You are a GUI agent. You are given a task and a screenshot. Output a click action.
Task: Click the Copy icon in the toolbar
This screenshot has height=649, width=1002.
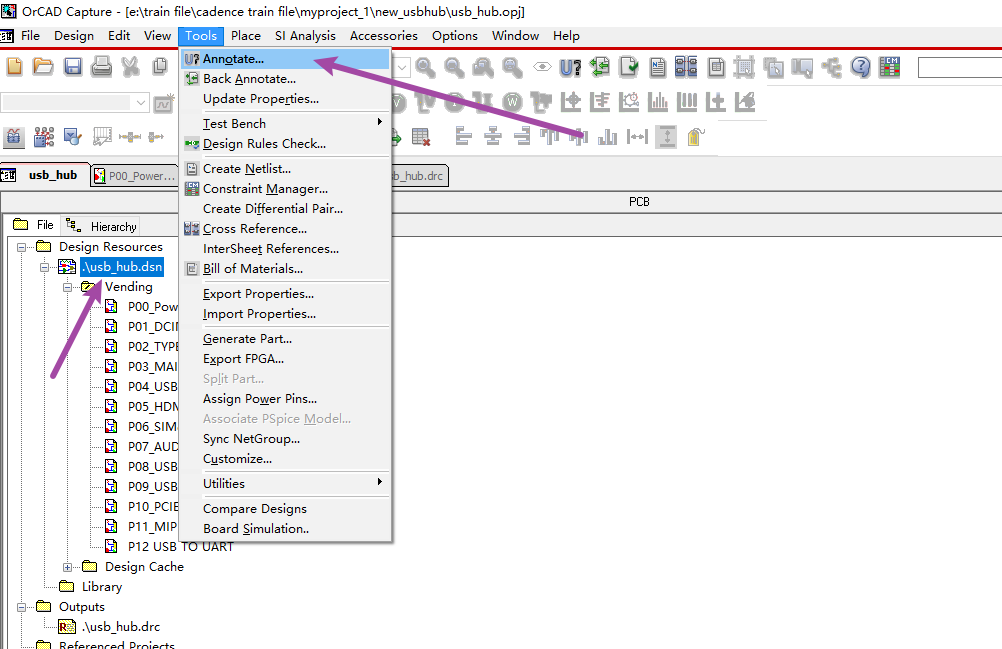click(x=160, y=66)
